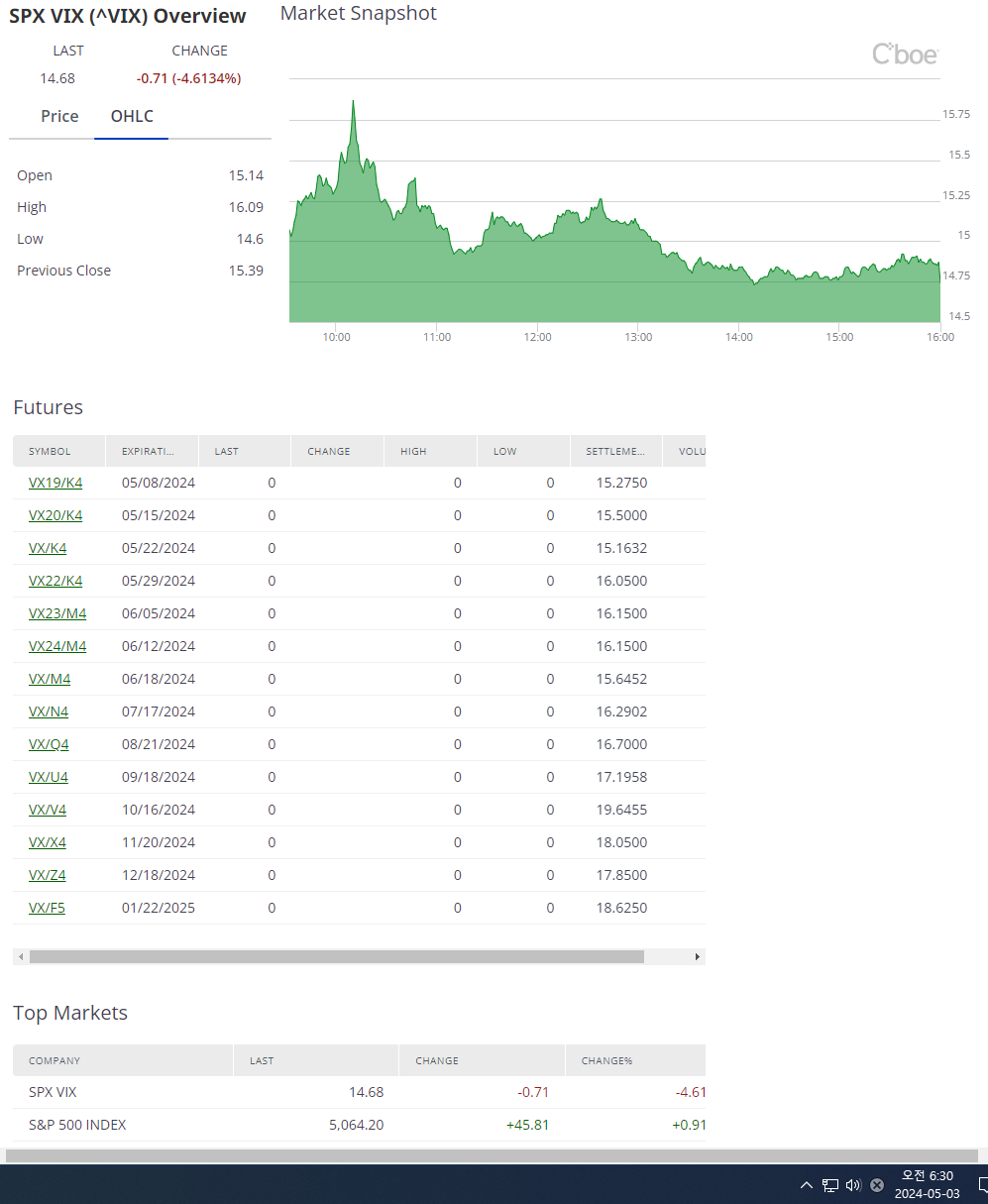Viewport: 988px width, 1204px height.
Task: Click the page bottom horizontal scrollbar
Action: [x=494, y=1155]
